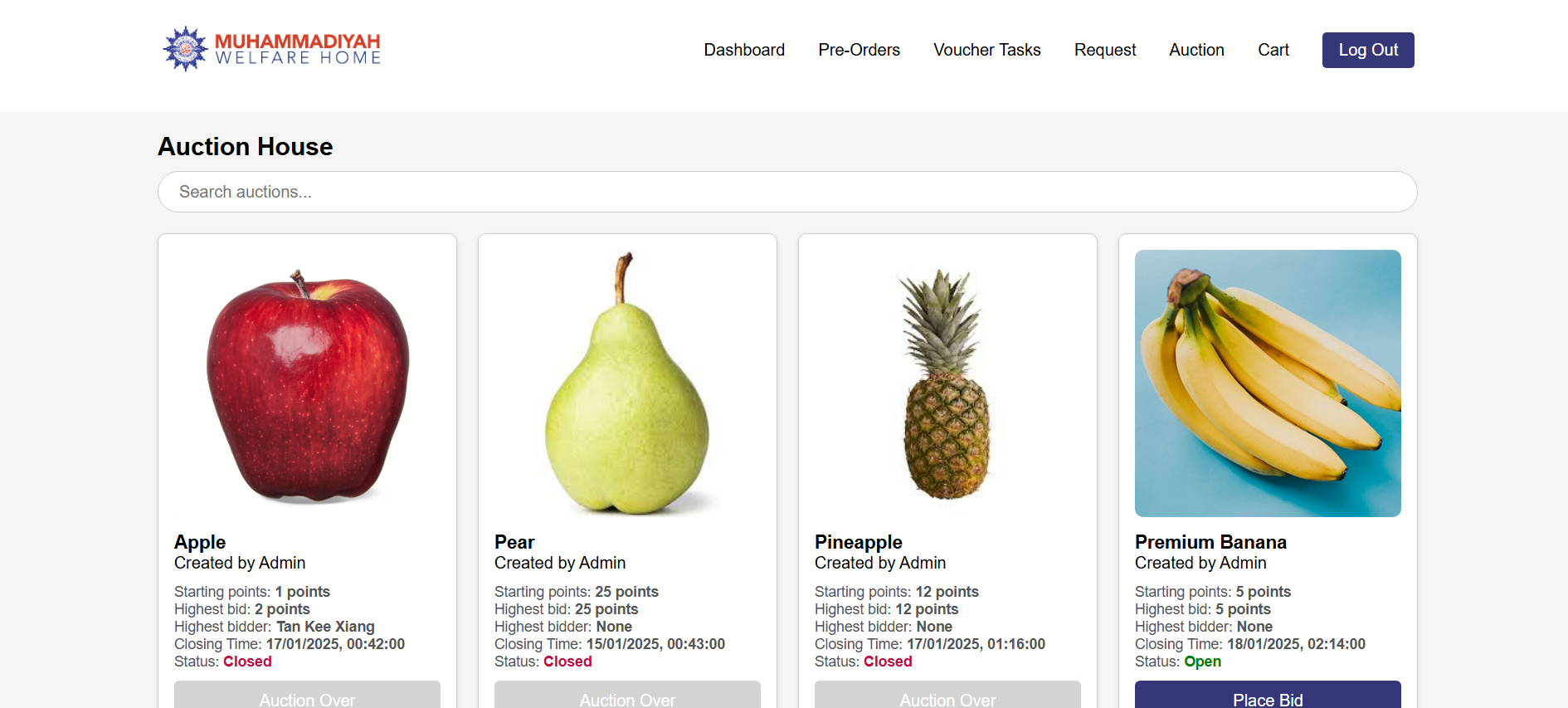Click the Muhammadiyah Welfare Home logo
The height and width of the screenshot is (708, 1568).
click(272, 49)
